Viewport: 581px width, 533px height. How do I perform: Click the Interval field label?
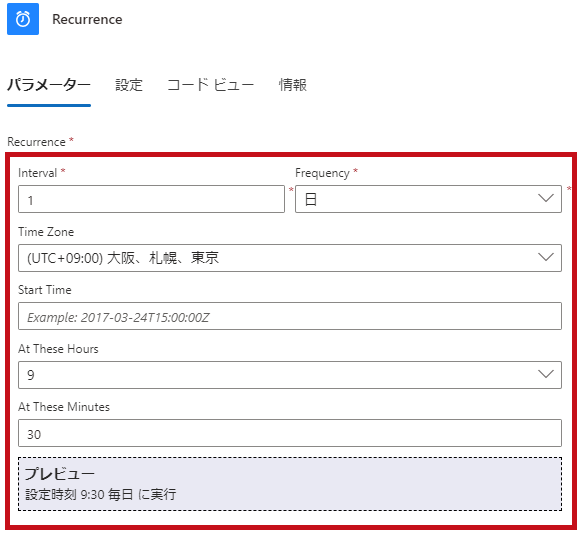click(37, 173)
